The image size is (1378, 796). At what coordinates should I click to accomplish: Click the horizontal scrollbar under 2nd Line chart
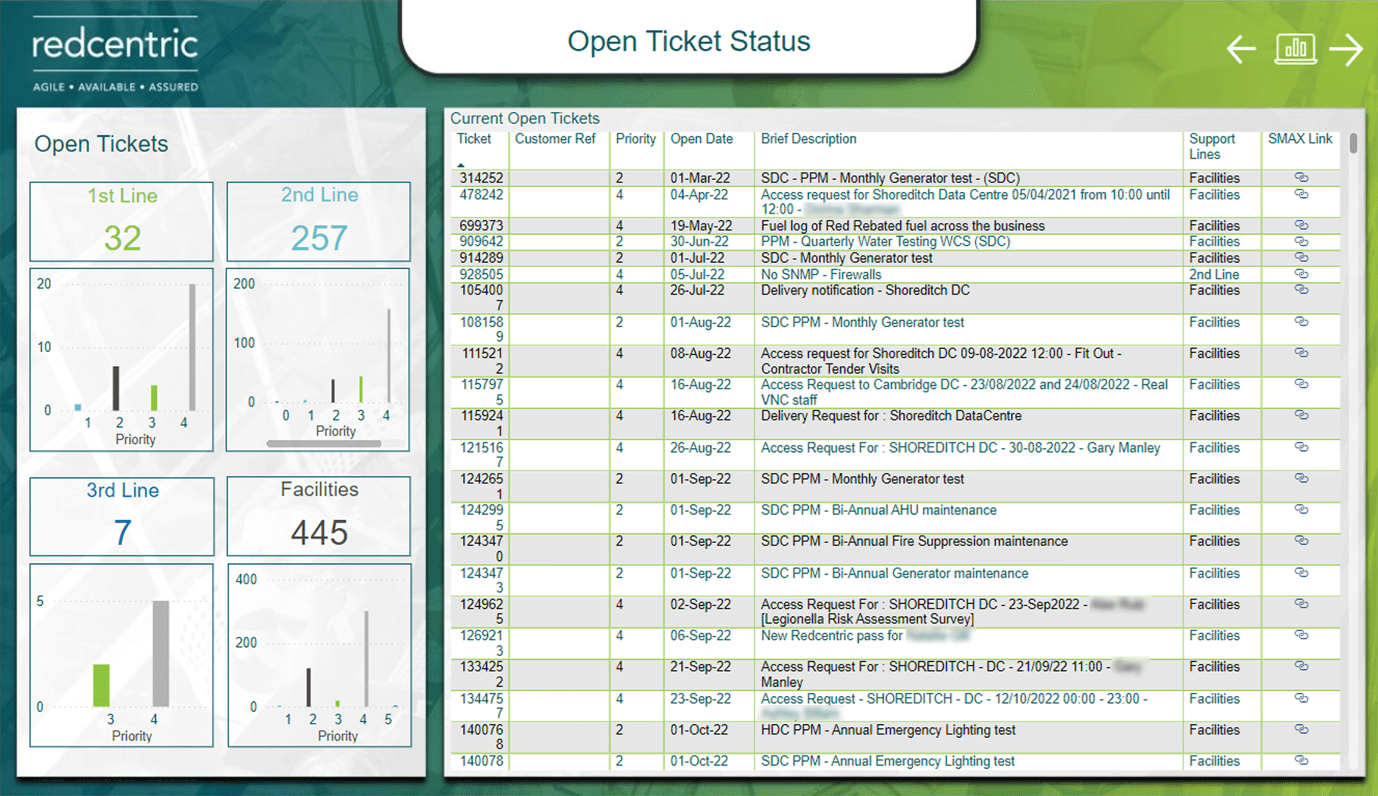tap(323, 443)
